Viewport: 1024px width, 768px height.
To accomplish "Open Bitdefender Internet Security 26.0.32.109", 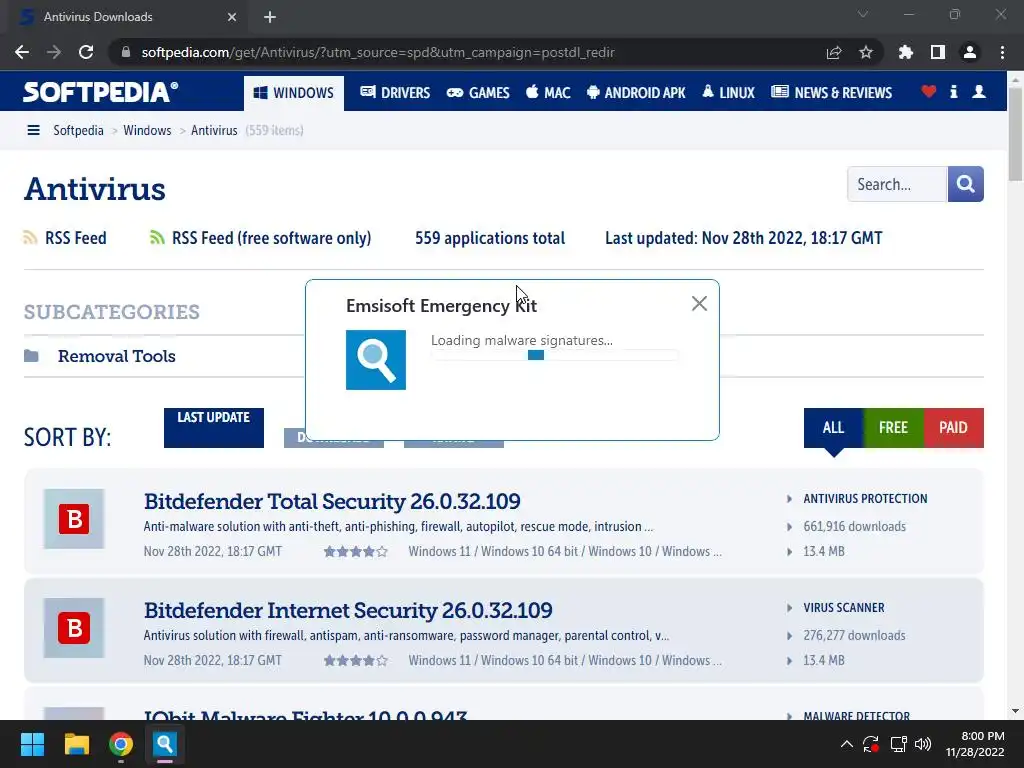I will pyautogui.click(x=347, y=610).
